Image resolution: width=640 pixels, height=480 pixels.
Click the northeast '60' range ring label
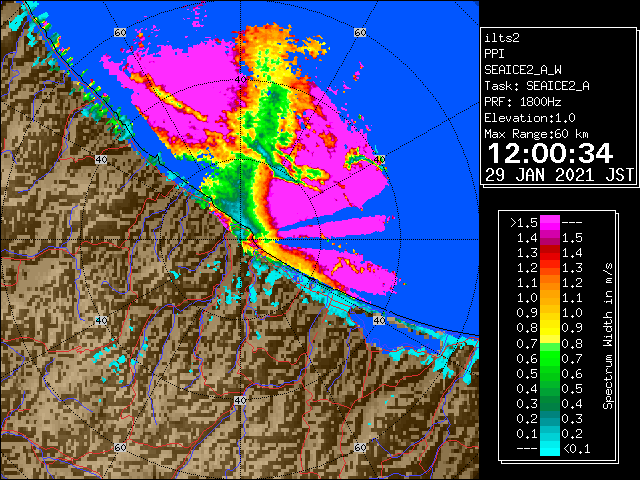click(x=360, y=33)
